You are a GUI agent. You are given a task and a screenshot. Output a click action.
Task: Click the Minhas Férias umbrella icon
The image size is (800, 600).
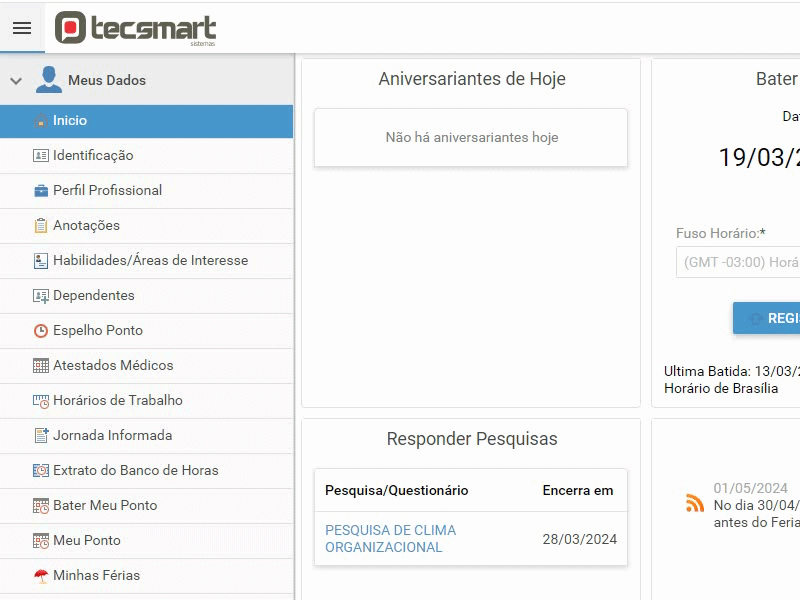pyautogui.click(x=41, y=576)
